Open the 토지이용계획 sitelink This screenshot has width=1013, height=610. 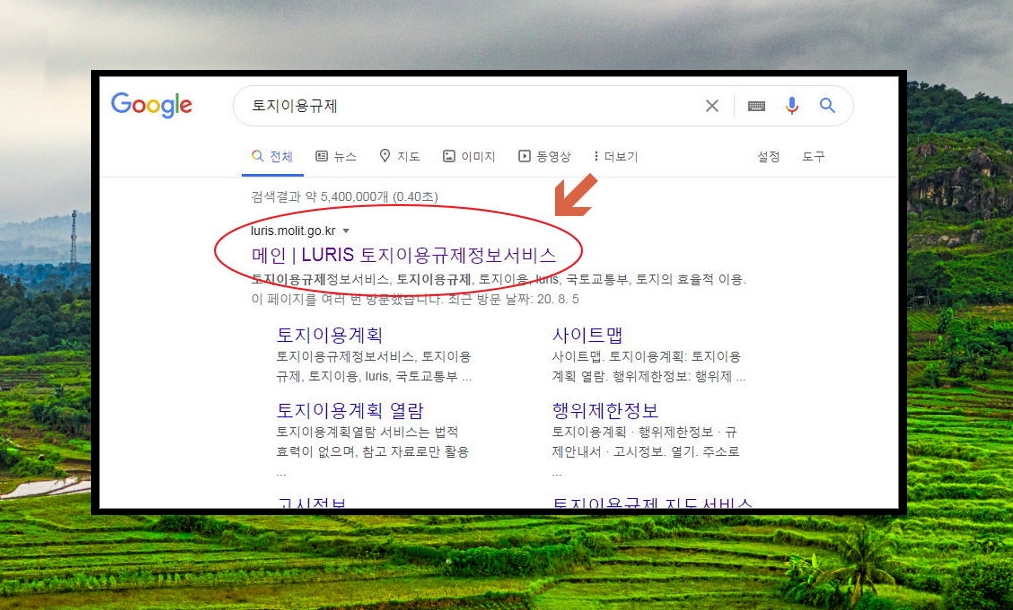329,335
